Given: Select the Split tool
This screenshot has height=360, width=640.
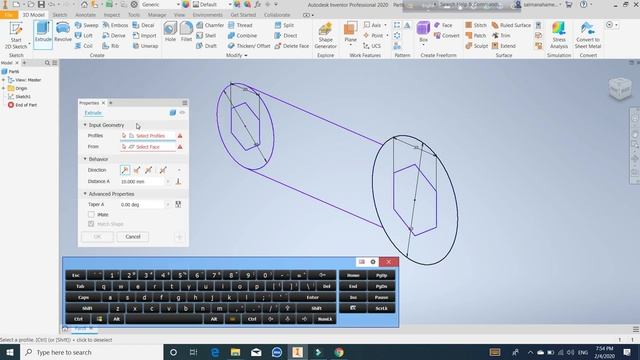Looking at the screenshot, I should coord(284,25).
